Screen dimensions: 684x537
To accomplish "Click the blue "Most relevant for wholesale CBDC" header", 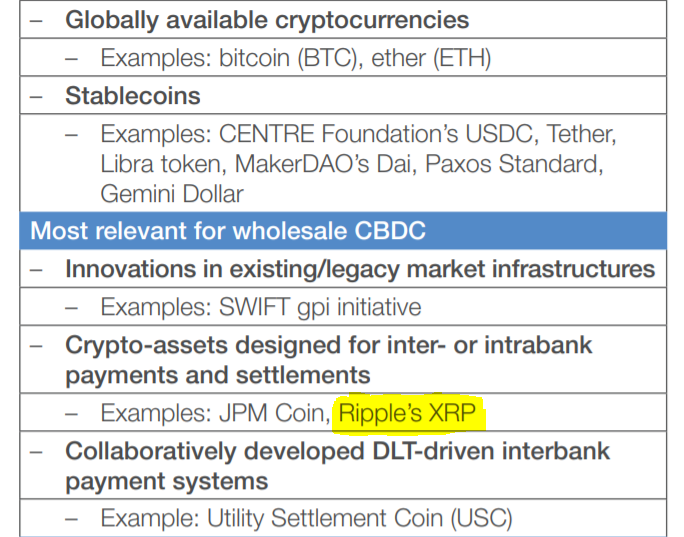I will [x=228, y=231].
